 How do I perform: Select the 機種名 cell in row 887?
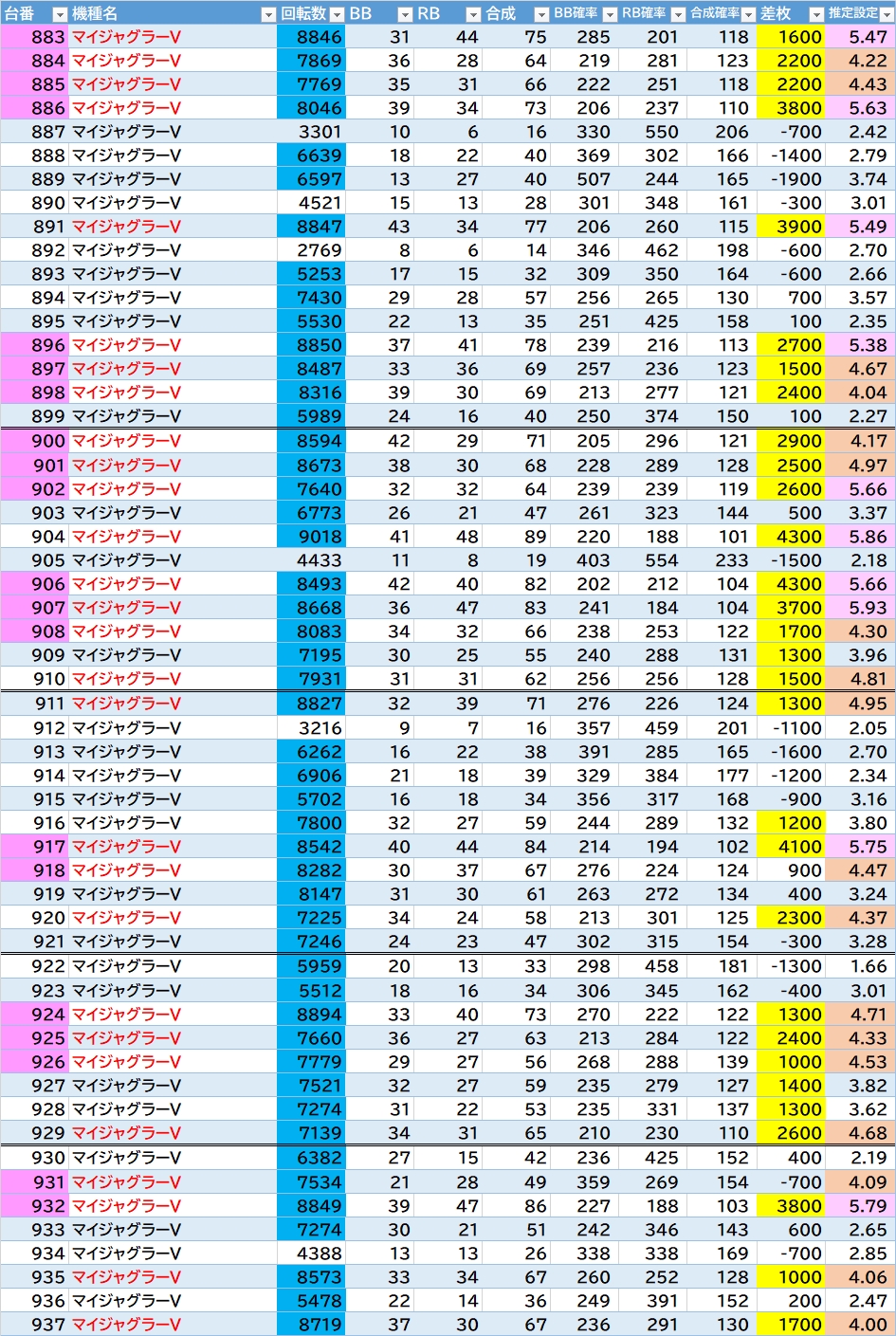pos(174,132)
